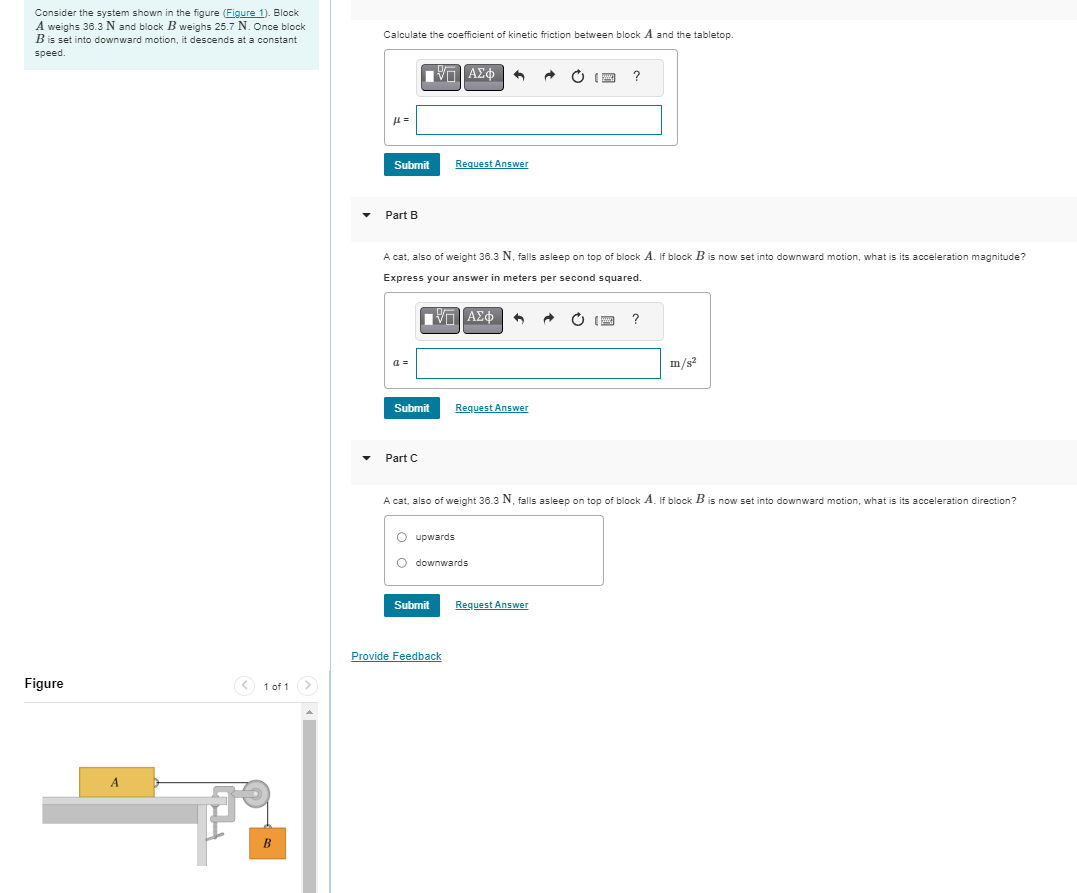Open keyboard shortcuts icon in Part A toolbar

pos(606,77)
